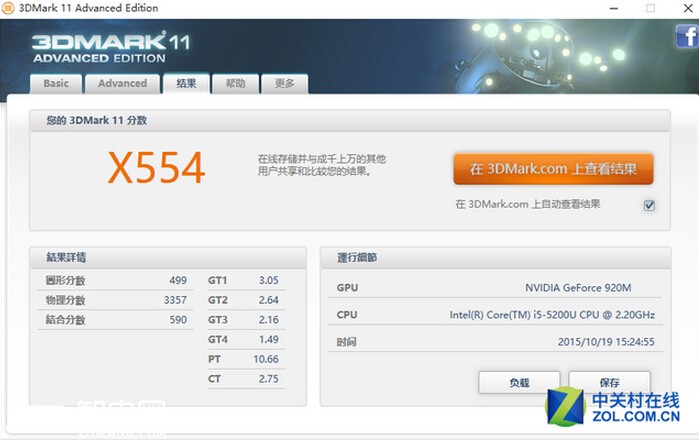Select the 结果 tab
Viewport: 699px width, 445px height.
[186, 83]
